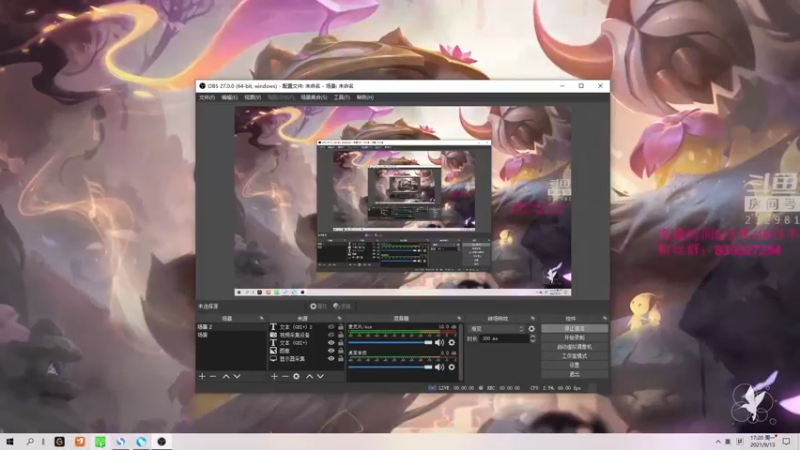Mute the microphone/Aux speaker icon
Viewport: 800px width, 450px height.
(x=439, y=342)
